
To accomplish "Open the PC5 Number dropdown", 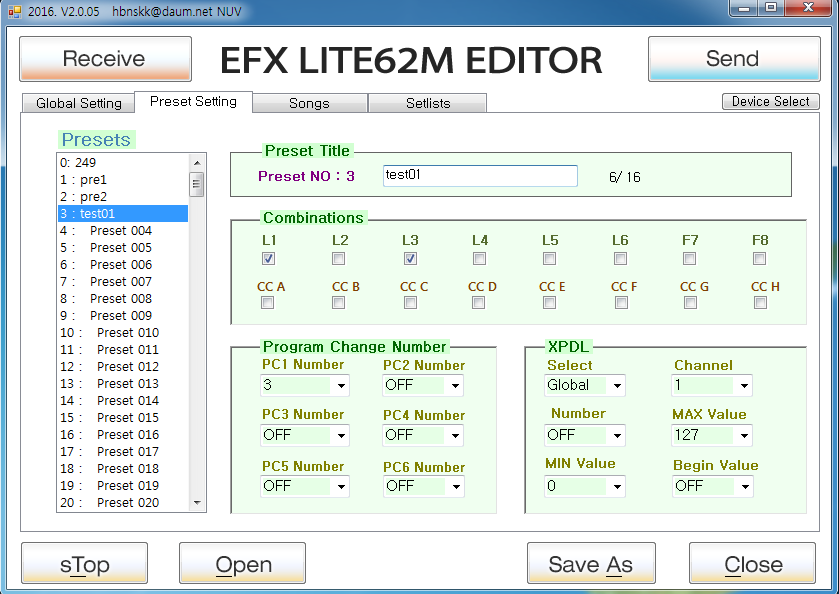I will point(304,486).
